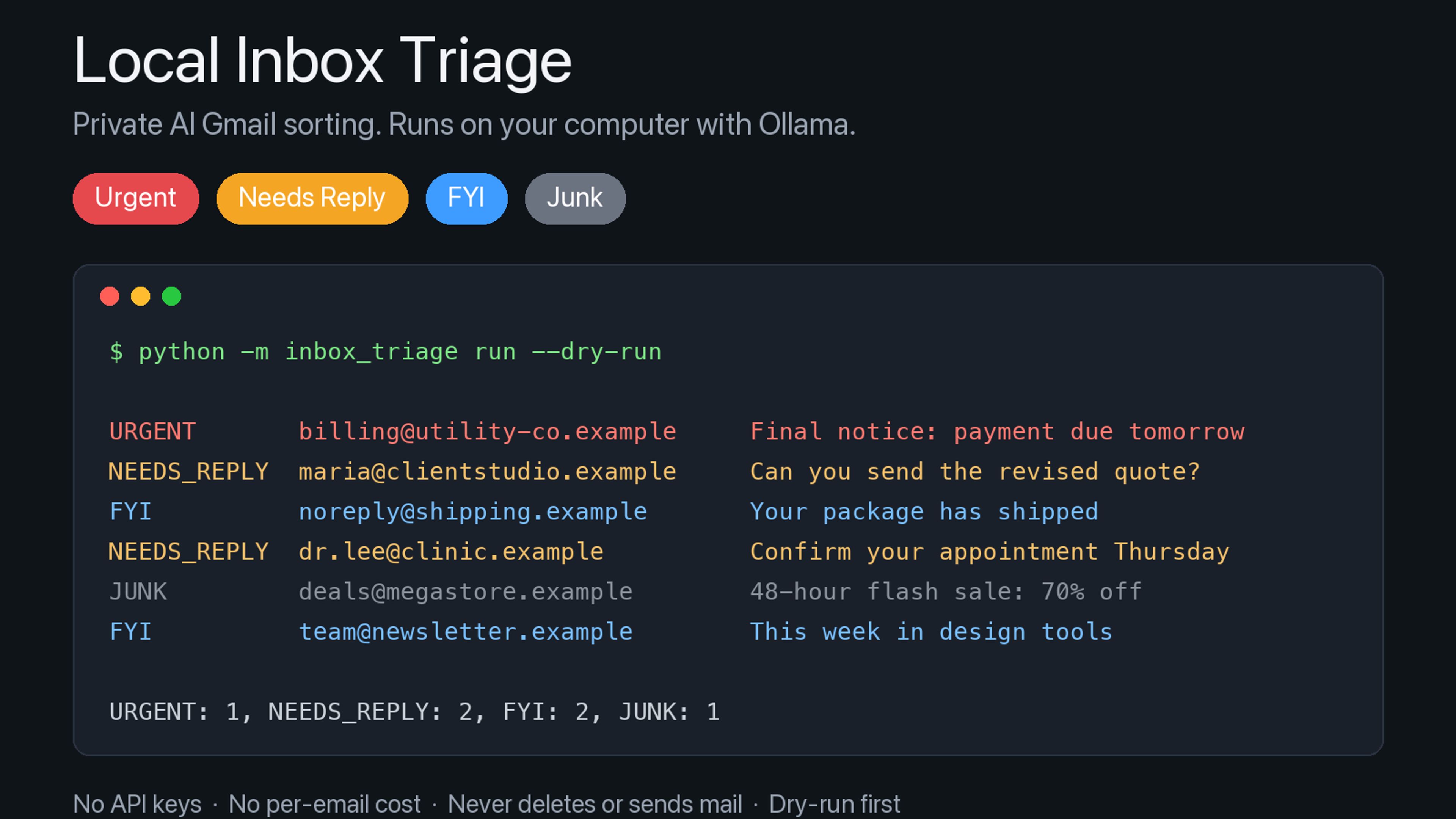1456x819 pixels.
Task: Select the orange Needs Reply pill
Action: (312, 198)
